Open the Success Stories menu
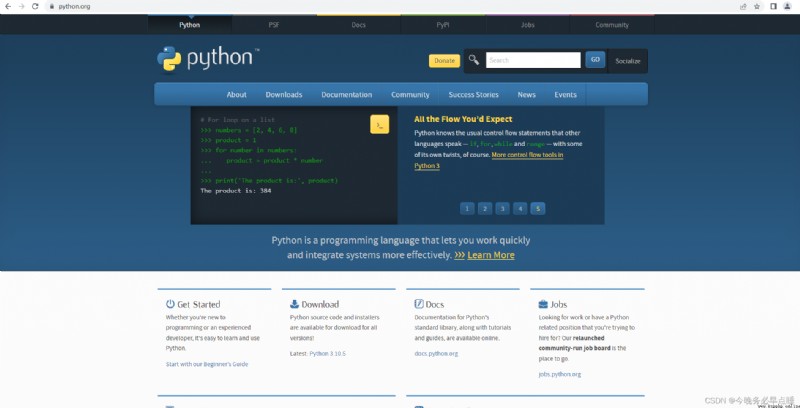 click(x=473, y=95)
